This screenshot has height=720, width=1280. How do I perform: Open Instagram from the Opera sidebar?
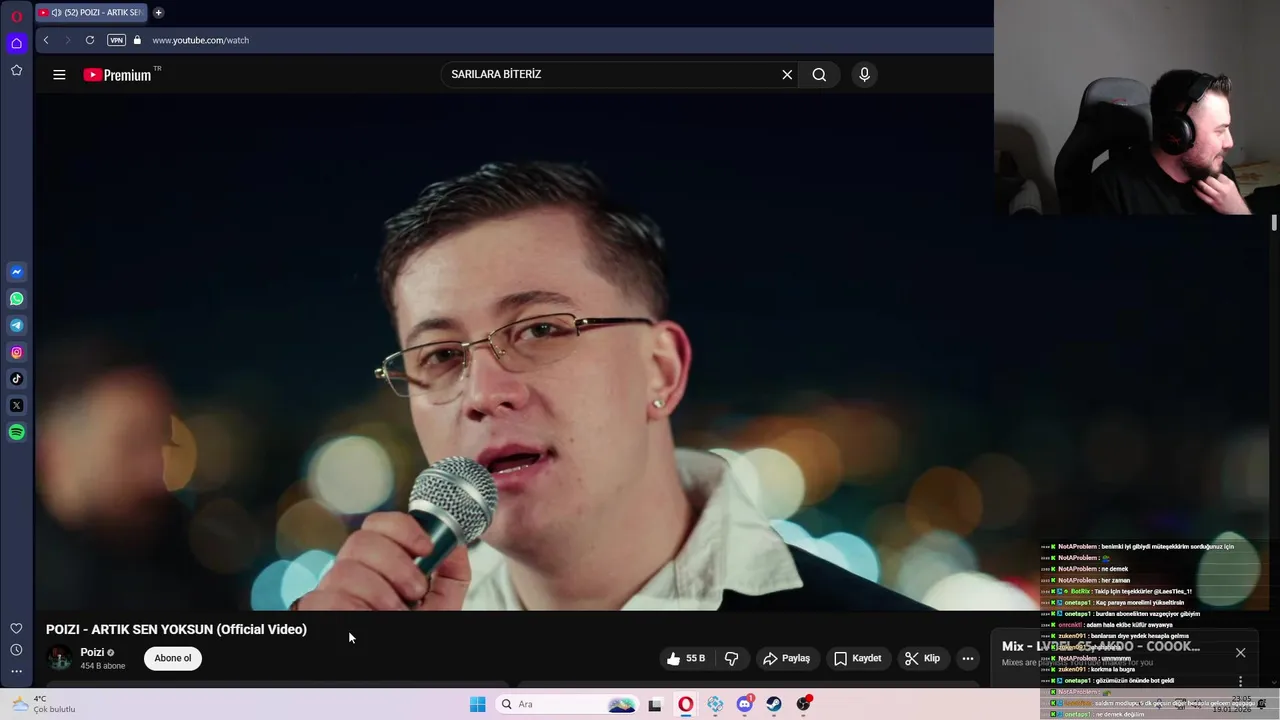[x=16, y=352]
